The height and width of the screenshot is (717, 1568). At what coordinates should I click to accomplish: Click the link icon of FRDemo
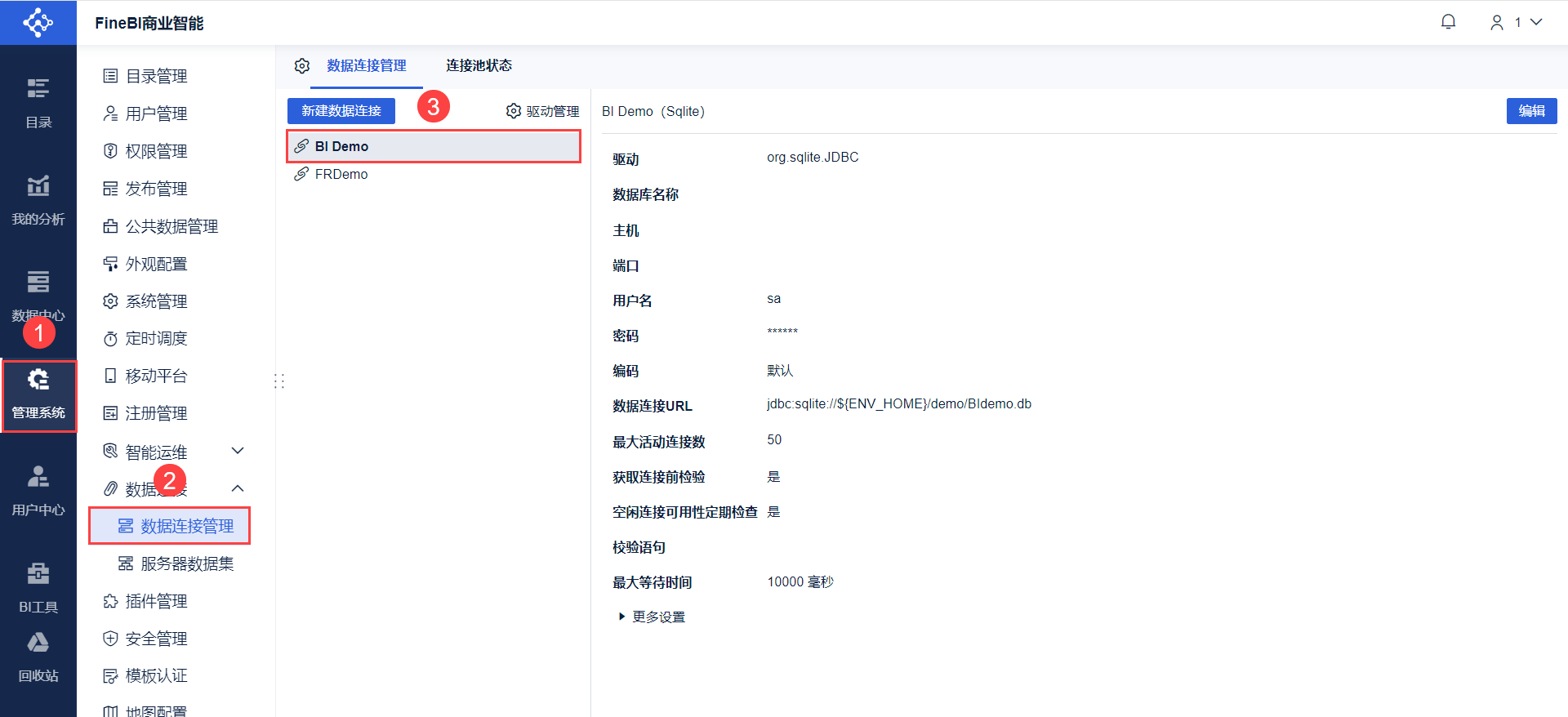click(x=301, y=174)
